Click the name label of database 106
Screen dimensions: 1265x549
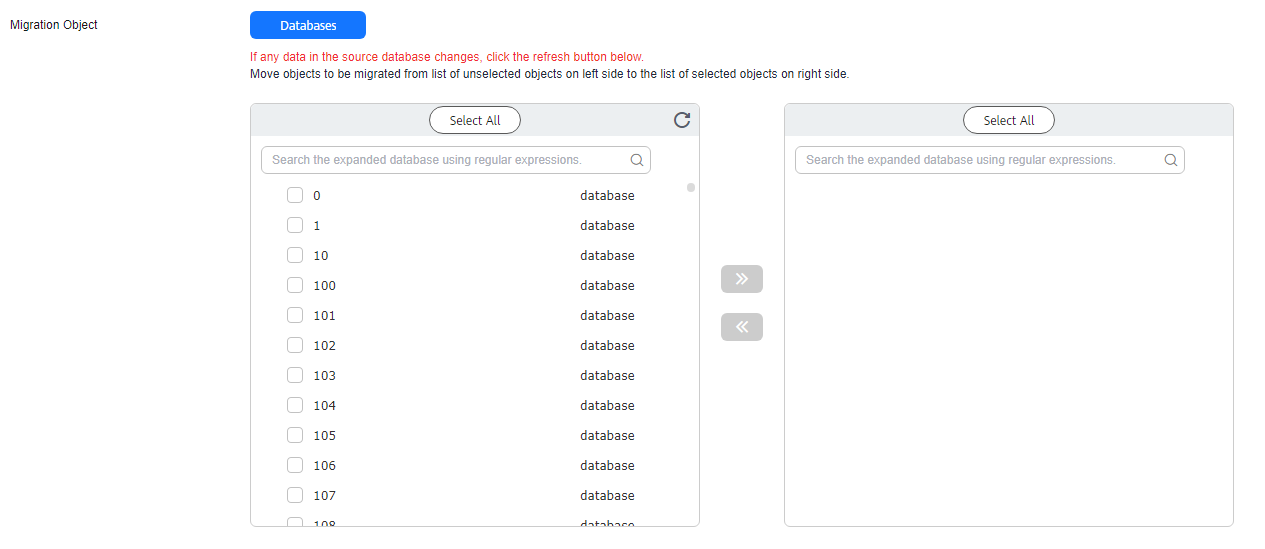coord(325,466)
